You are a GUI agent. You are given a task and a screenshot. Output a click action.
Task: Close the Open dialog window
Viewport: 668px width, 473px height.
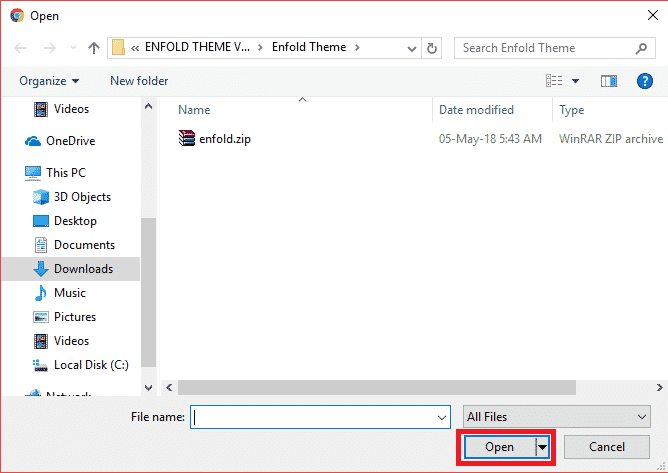click(x=653, y=15)
